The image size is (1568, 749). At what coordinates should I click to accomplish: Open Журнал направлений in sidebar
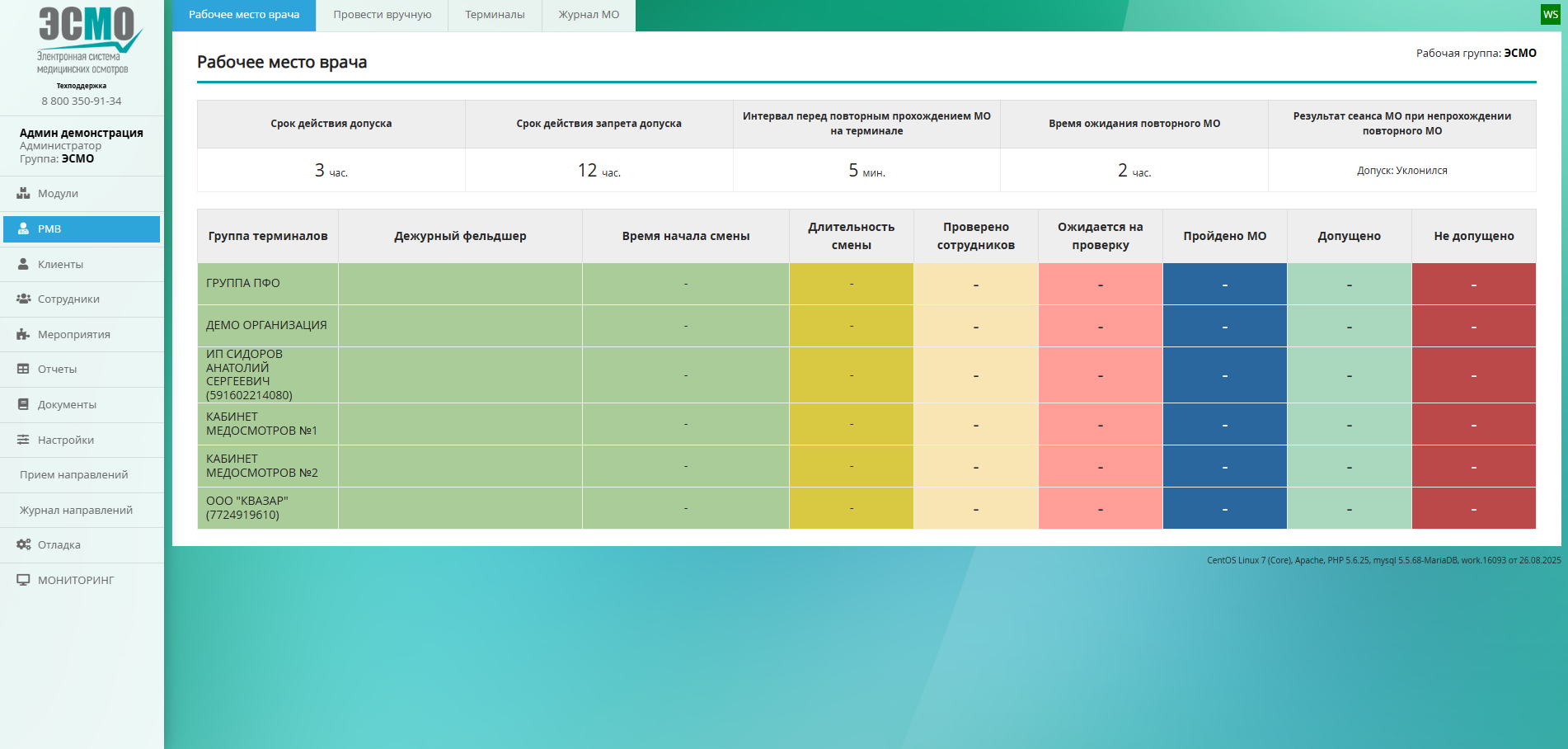point(76,510)
